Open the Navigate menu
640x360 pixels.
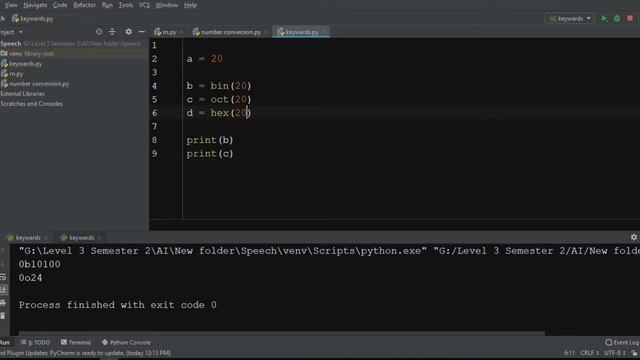(x=35, y=5)
